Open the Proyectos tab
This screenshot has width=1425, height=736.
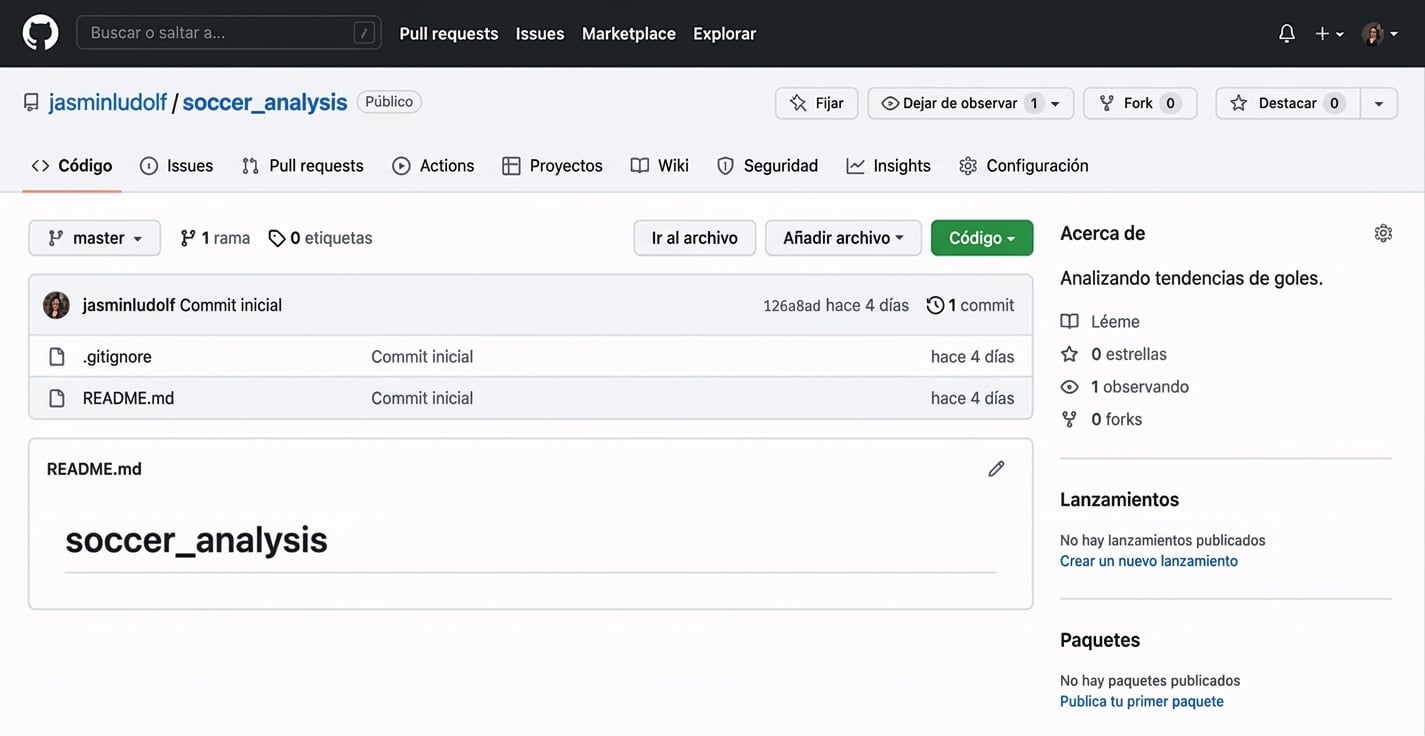click(552, 166)
